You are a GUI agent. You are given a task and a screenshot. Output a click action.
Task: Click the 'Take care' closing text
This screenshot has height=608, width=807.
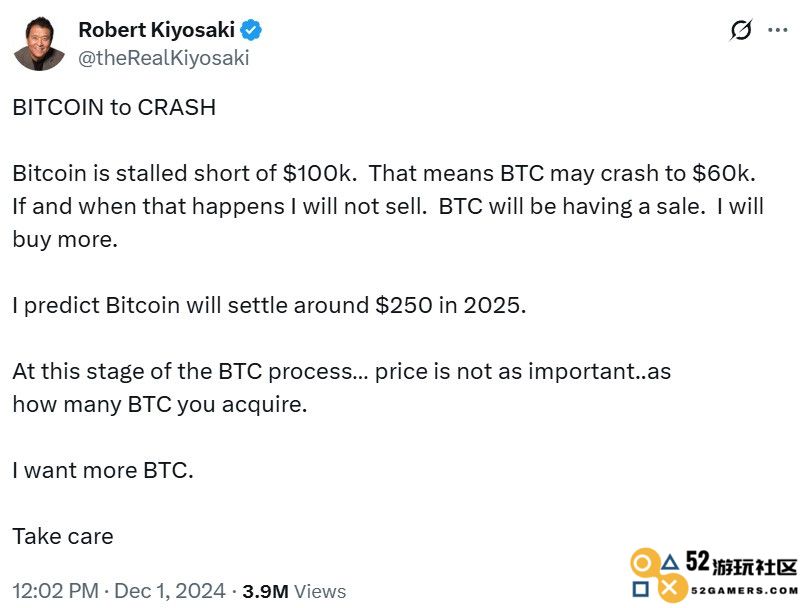click(63, 536)
